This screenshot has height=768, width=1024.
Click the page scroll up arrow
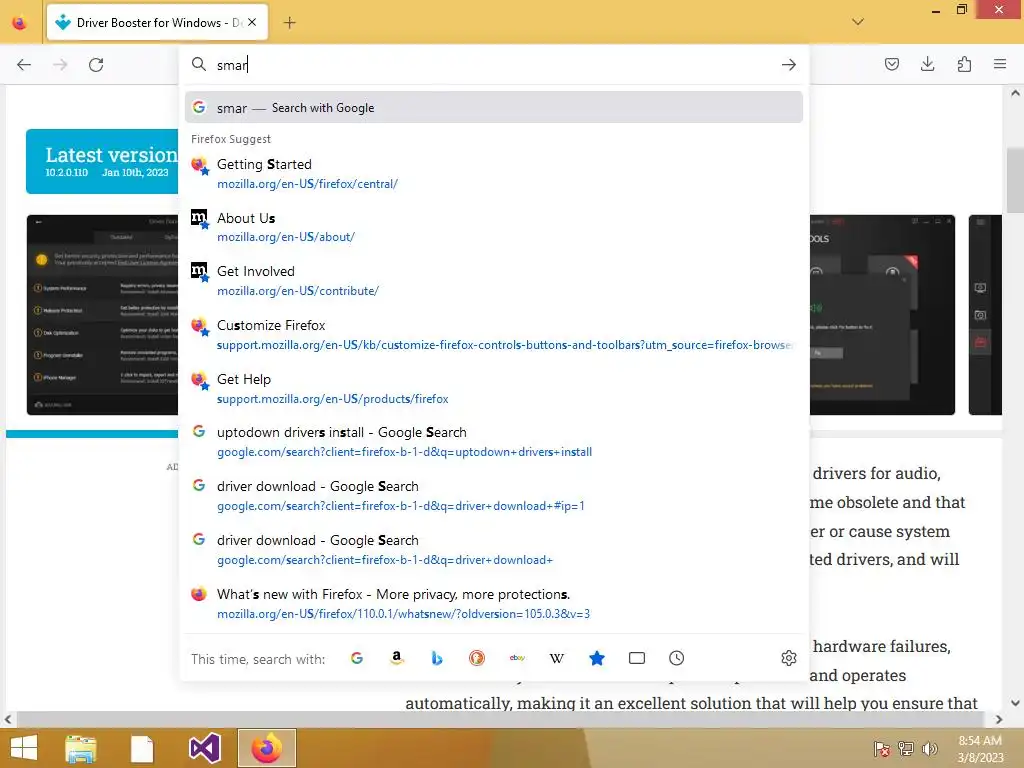(1015, 93)
